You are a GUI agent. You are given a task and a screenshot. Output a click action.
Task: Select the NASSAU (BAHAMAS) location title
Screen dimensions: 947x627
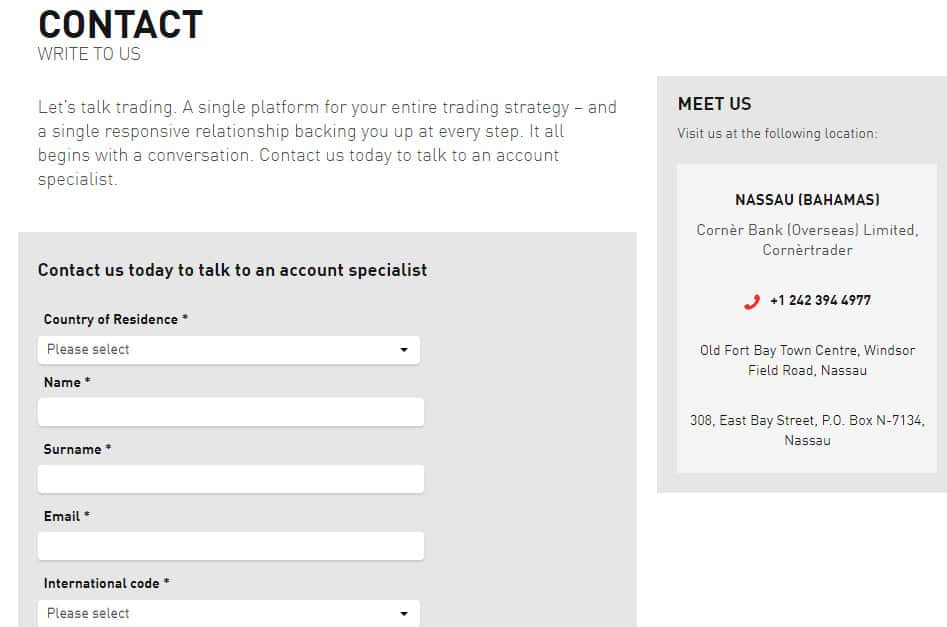point(807,200)
